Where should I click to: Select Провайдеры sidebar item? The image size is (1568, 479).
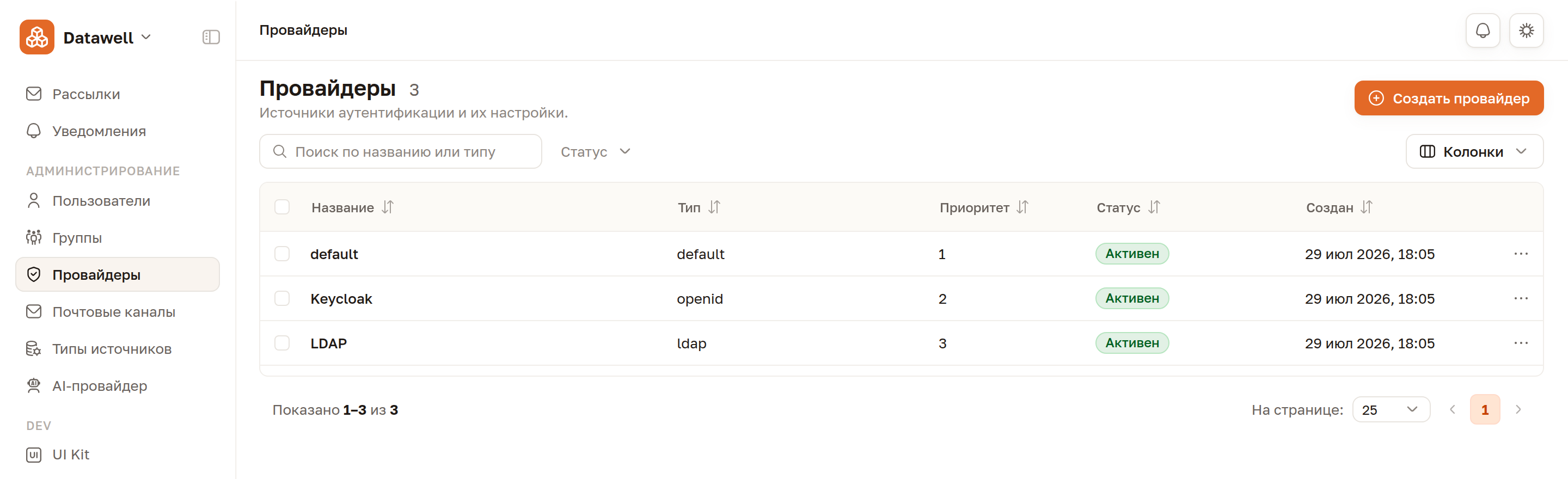tap(118, 274)
